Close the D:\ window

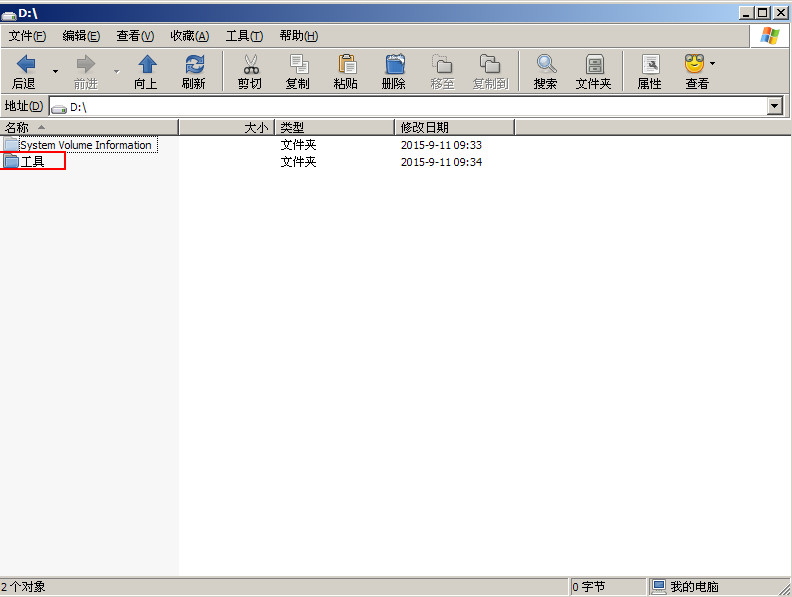780,13
